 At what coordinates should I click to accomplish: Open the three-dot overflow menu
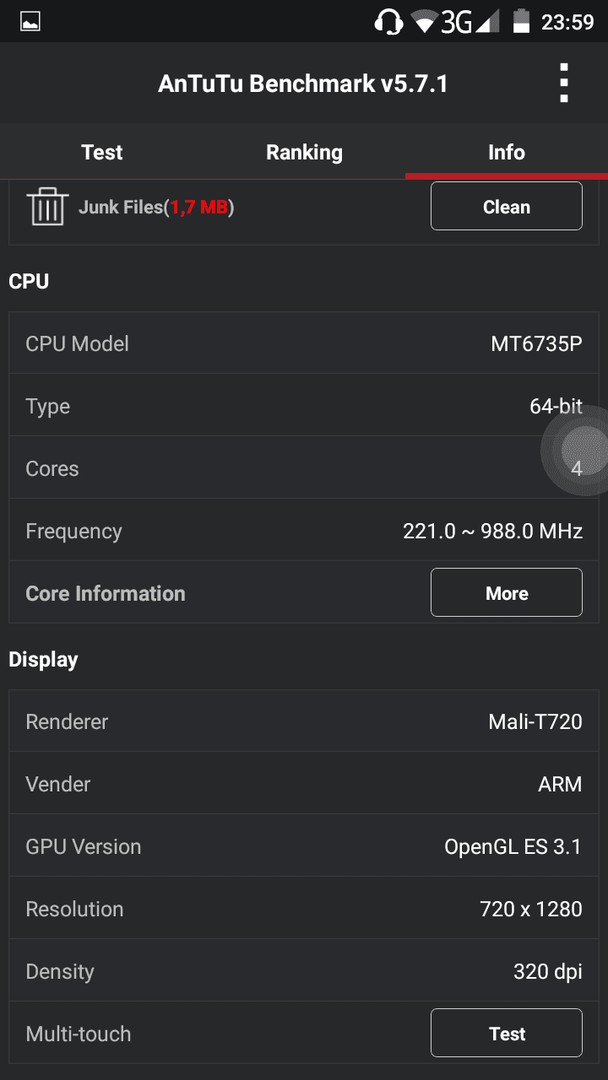click(564, 83)
